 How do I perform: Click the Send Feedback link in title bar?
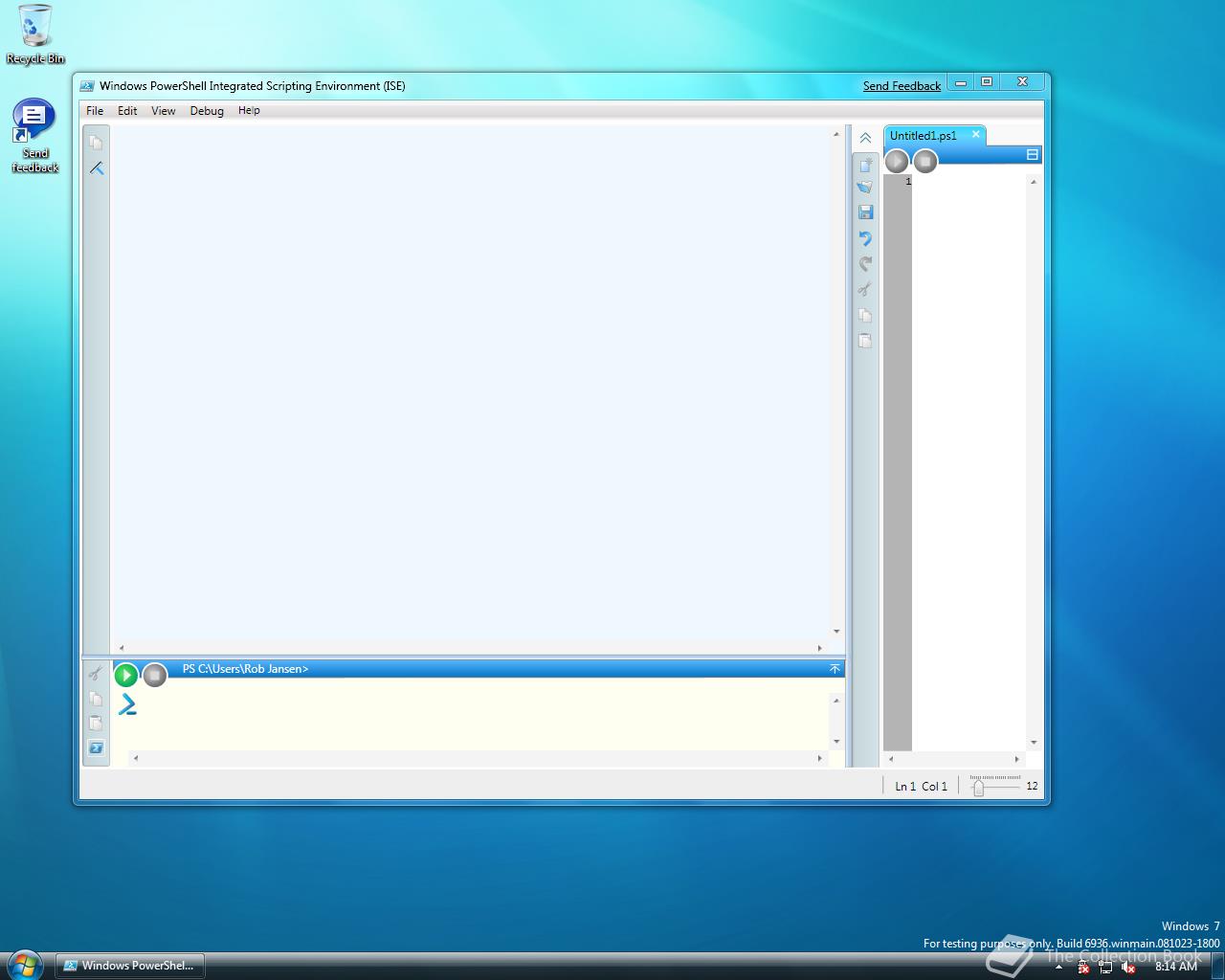902,86
